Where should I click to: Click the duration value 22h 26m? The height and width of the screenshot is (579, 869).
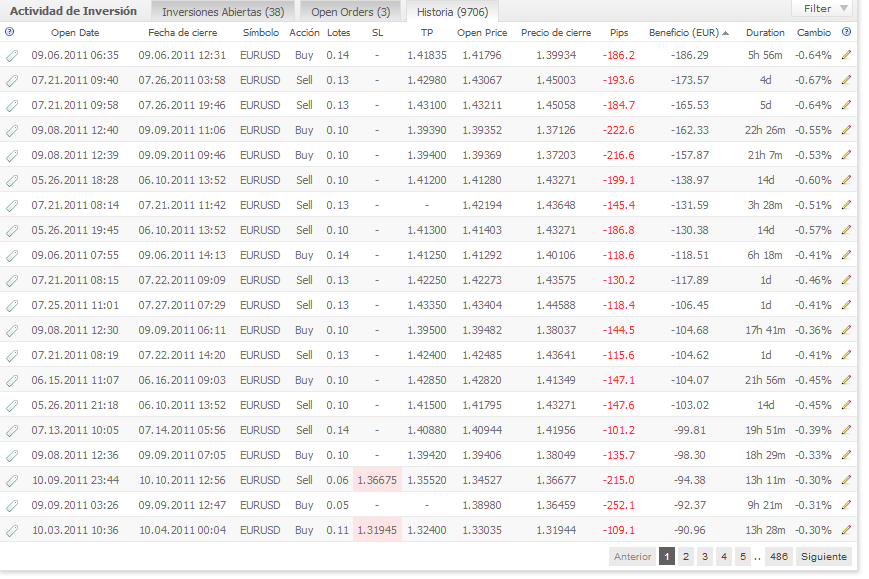[x=765, y=130]
